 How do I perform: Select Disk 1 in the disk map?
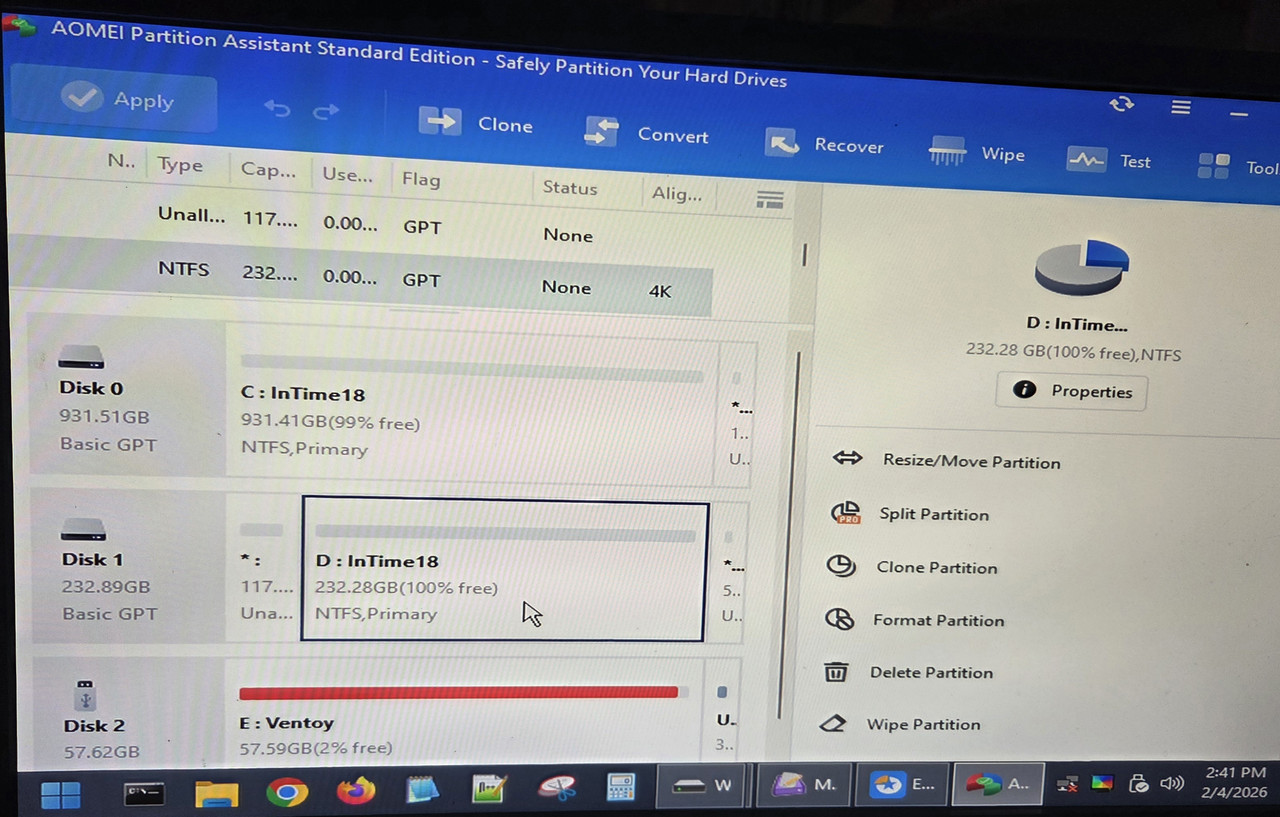click(128, 565)
